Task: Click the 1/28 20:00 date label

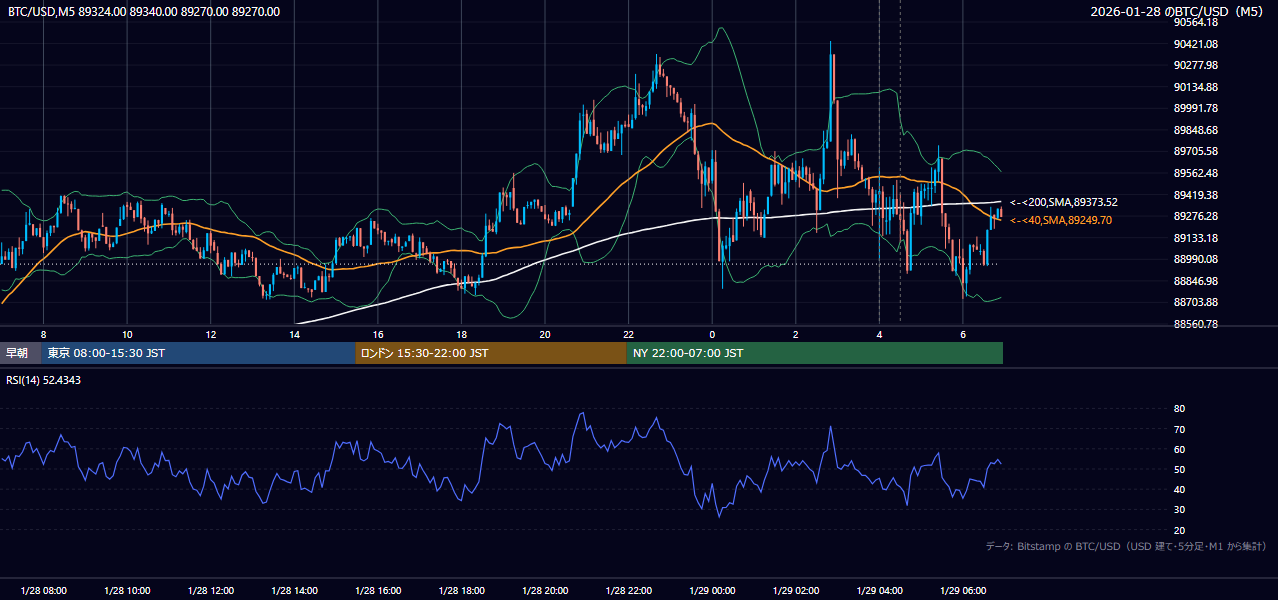Action: pos(544,591)
